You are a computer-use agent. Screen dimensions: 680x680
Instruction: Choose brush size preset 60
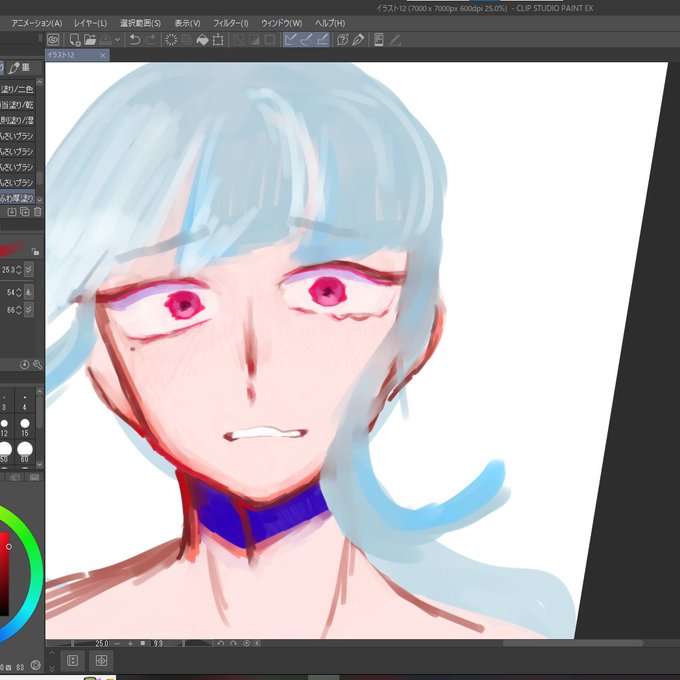tap(25, 452)
